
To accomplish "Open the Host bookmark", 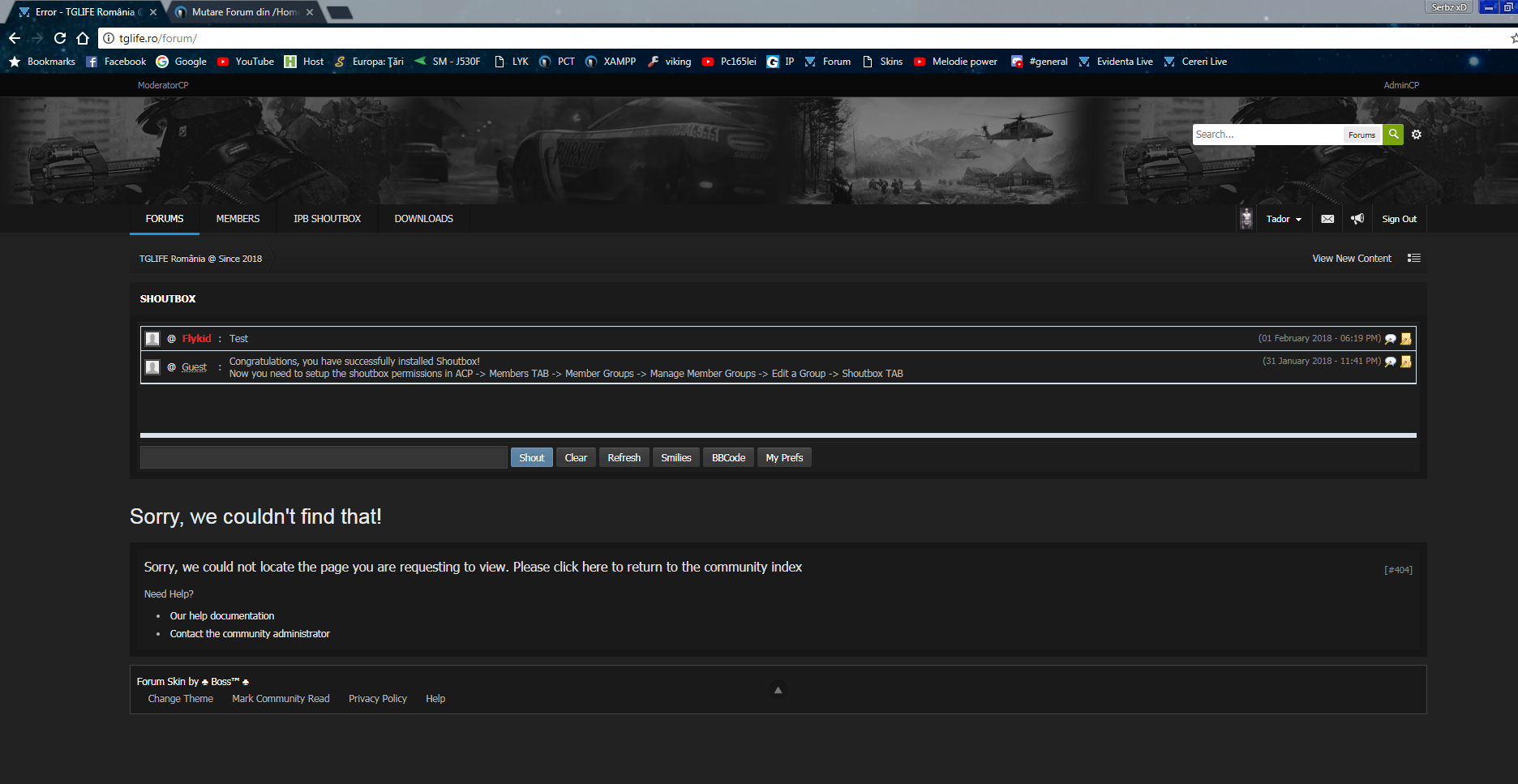I will pos(304,62).
